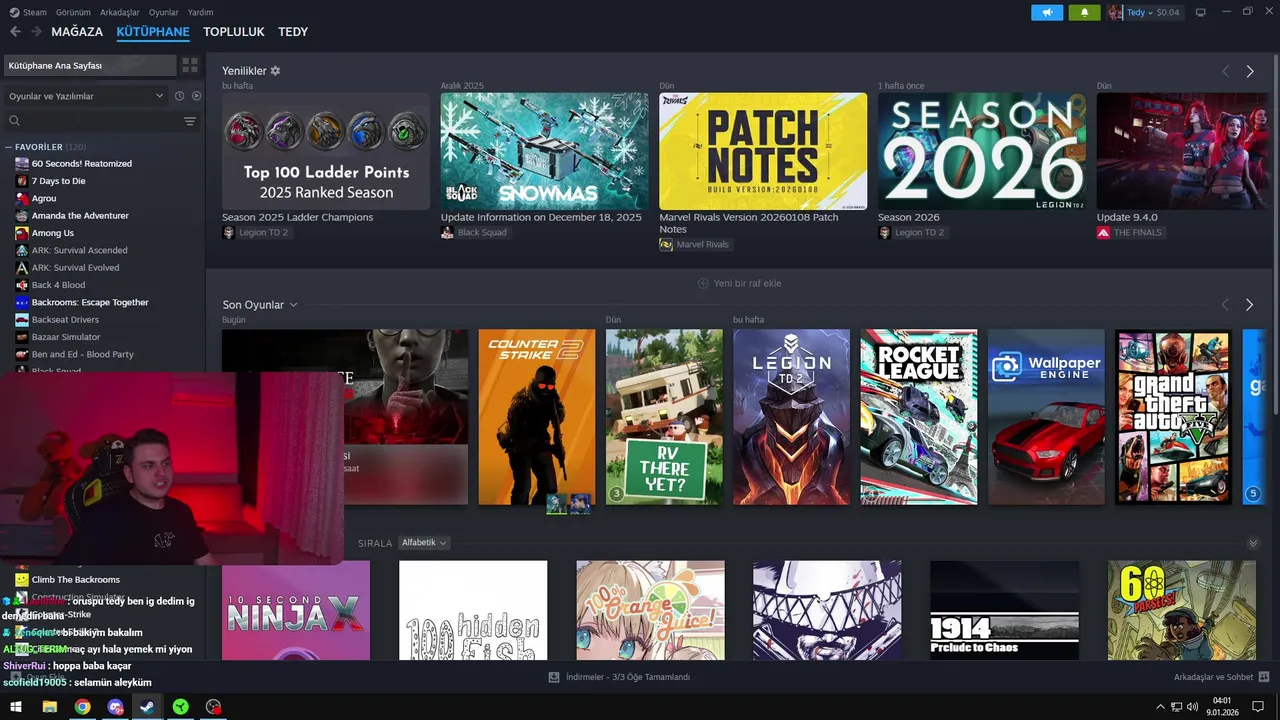Open Windows notification center icon

[1259, 707]
